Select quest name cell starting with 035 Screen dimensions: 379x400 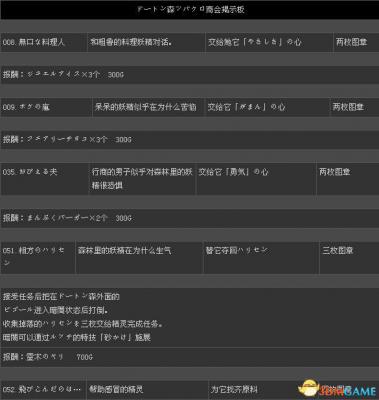point(44,178)
